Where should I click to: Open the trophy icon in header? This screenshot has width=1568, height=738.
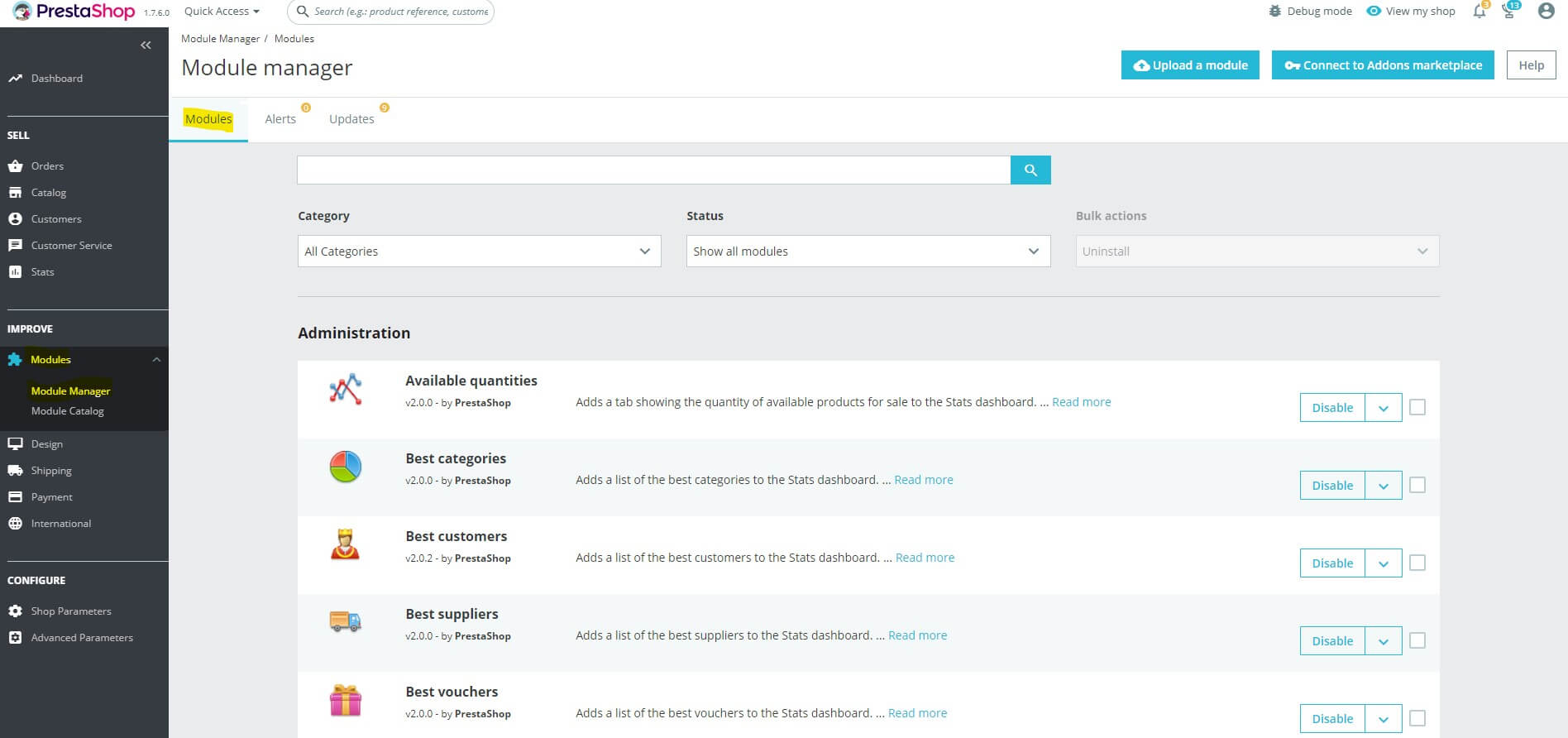1509,12
